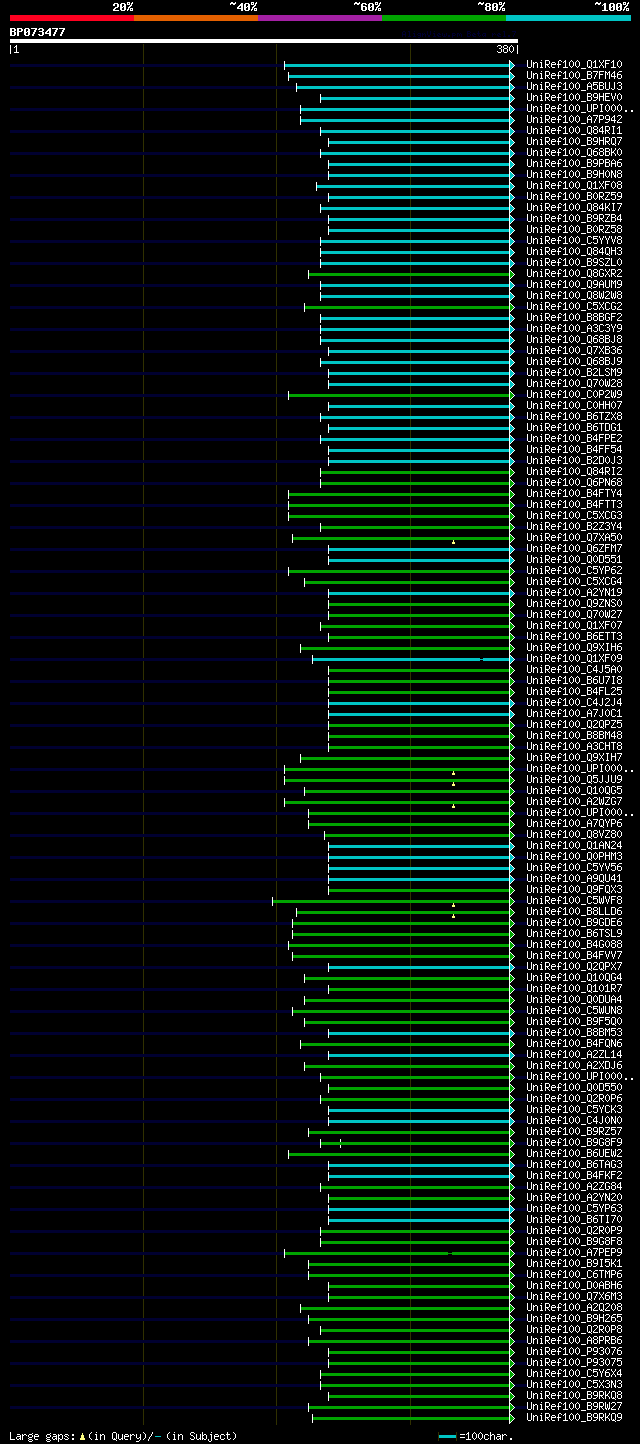Click the green ~80% identity legend segment

click(444, 18)
